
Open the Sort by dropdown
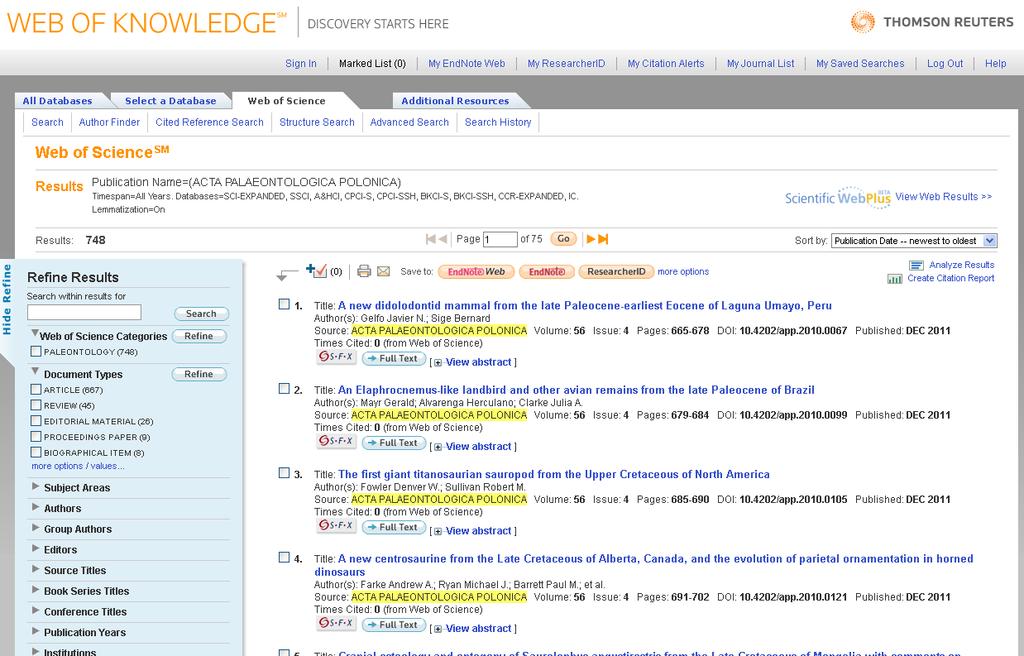[914, 240]
